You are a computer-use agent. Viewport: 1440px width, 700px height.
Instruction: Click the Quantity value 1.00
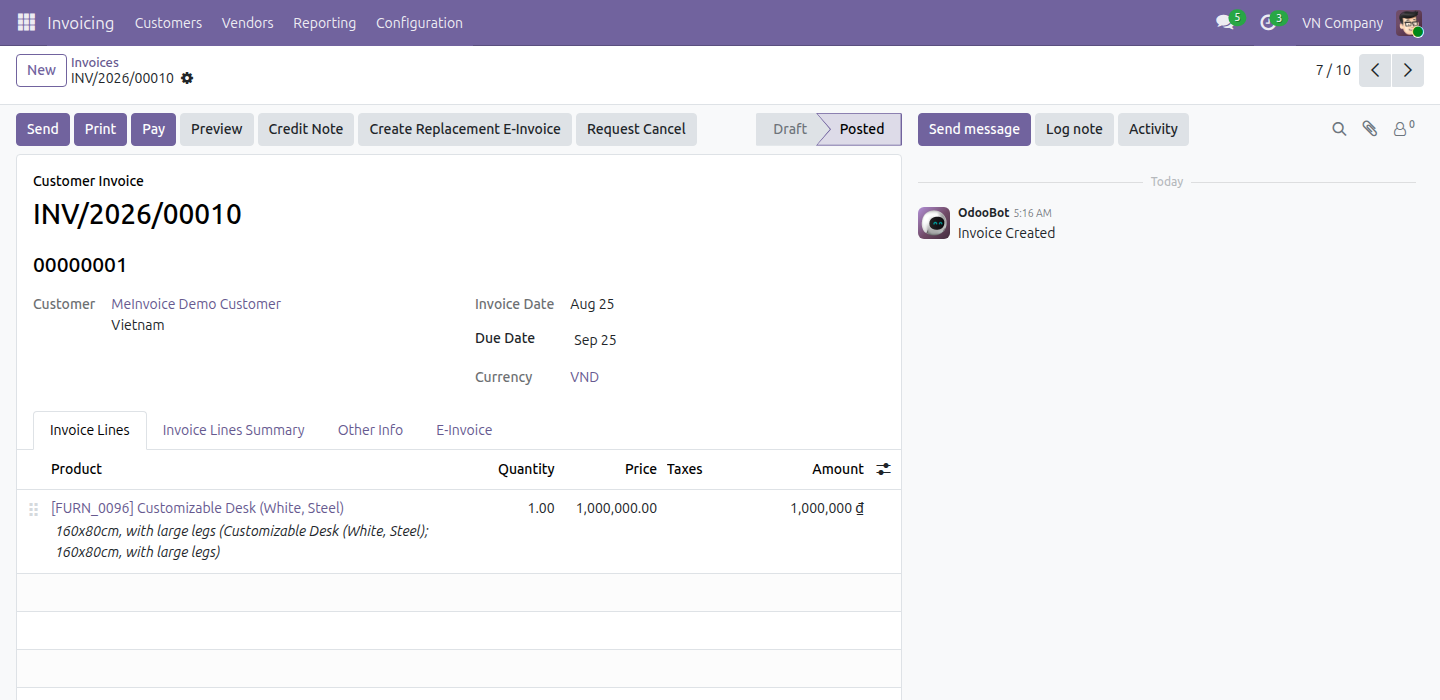(x=541, y=508)
